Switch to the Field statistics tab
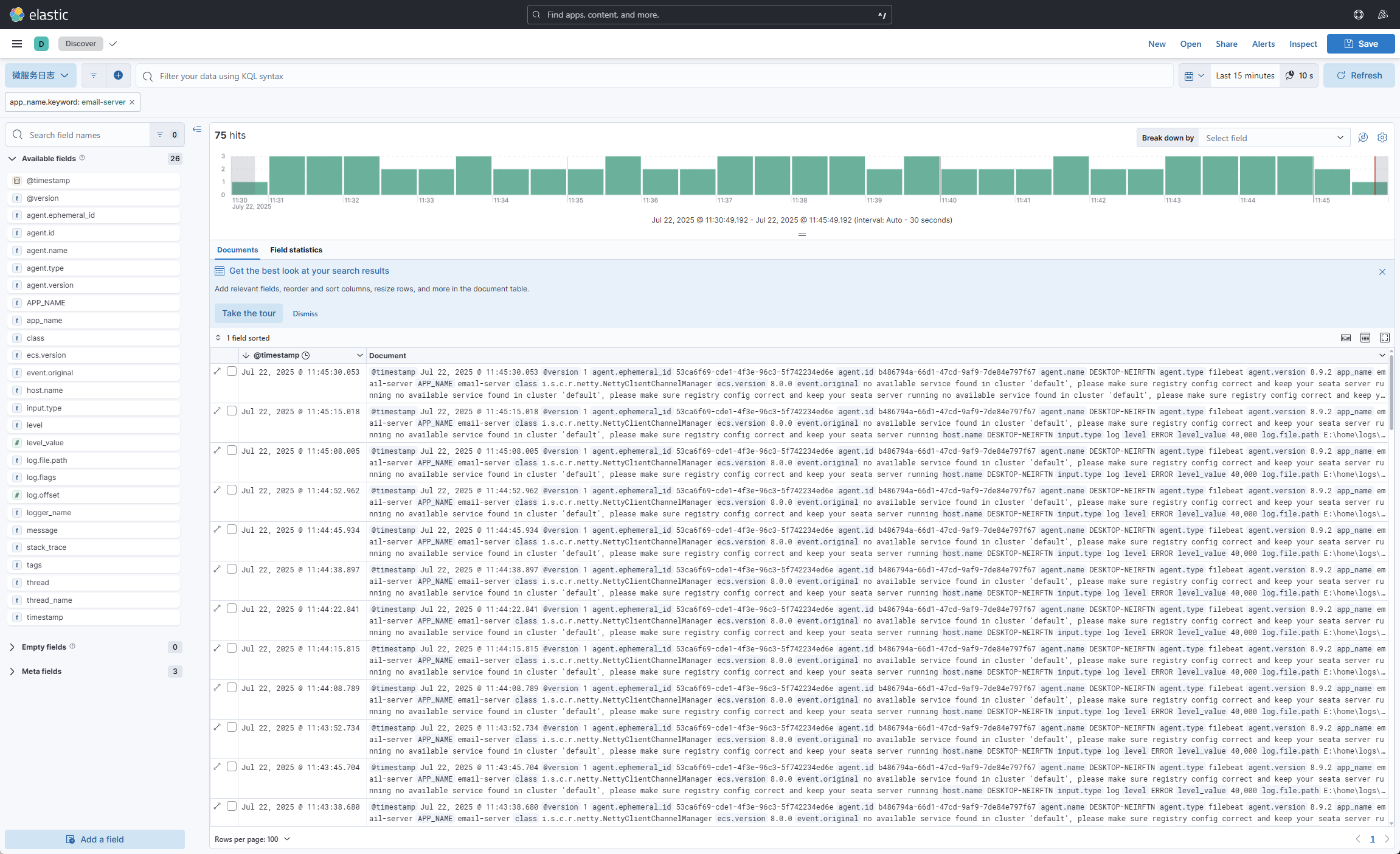 point(296,250)
